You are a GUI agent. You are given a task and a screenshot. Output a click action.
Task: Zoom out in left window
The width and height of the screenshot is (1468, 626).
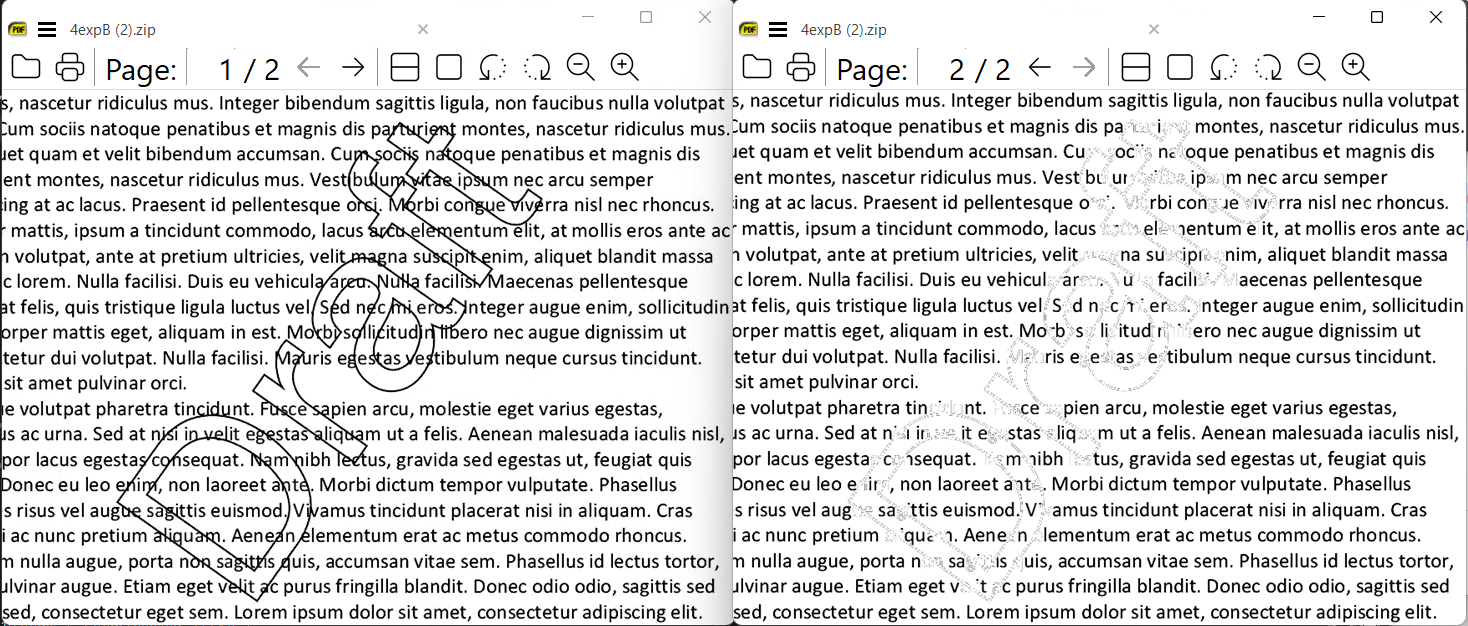[580, 67]
